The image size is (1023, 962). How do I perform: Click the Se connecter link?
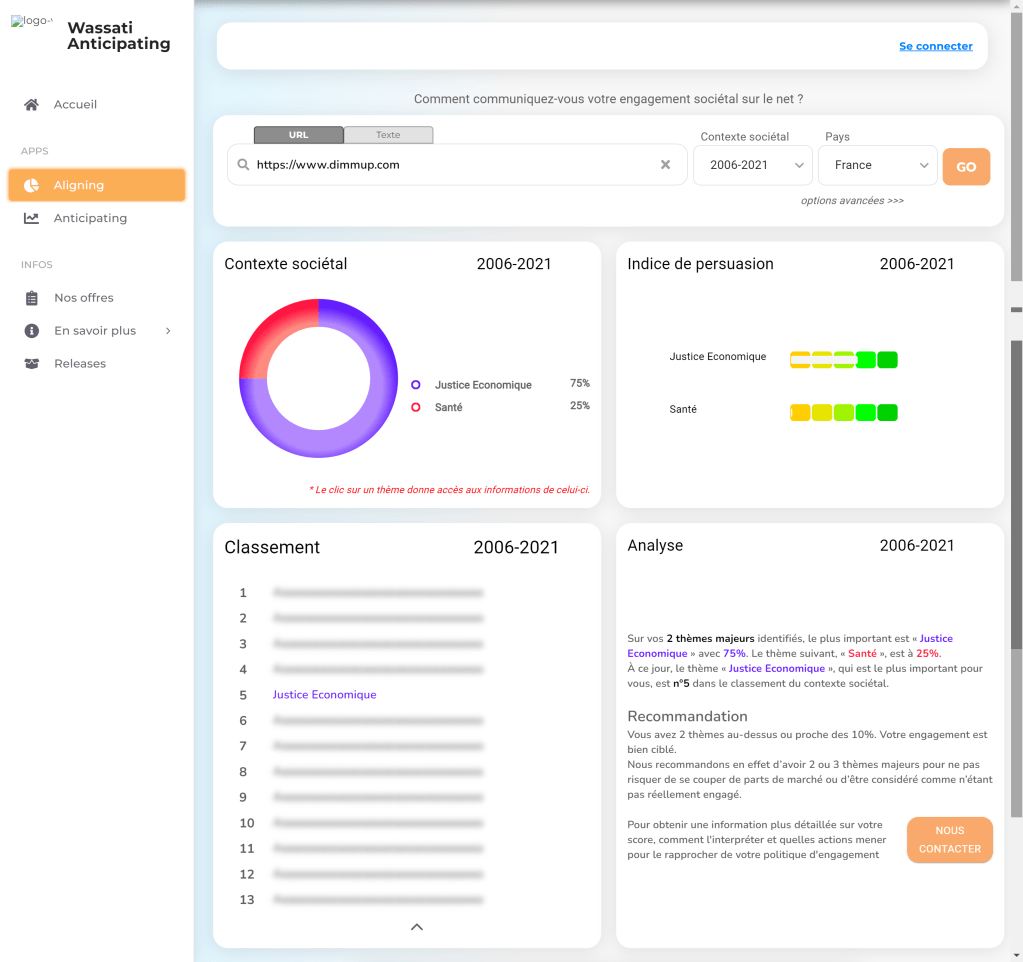[936, 45]
